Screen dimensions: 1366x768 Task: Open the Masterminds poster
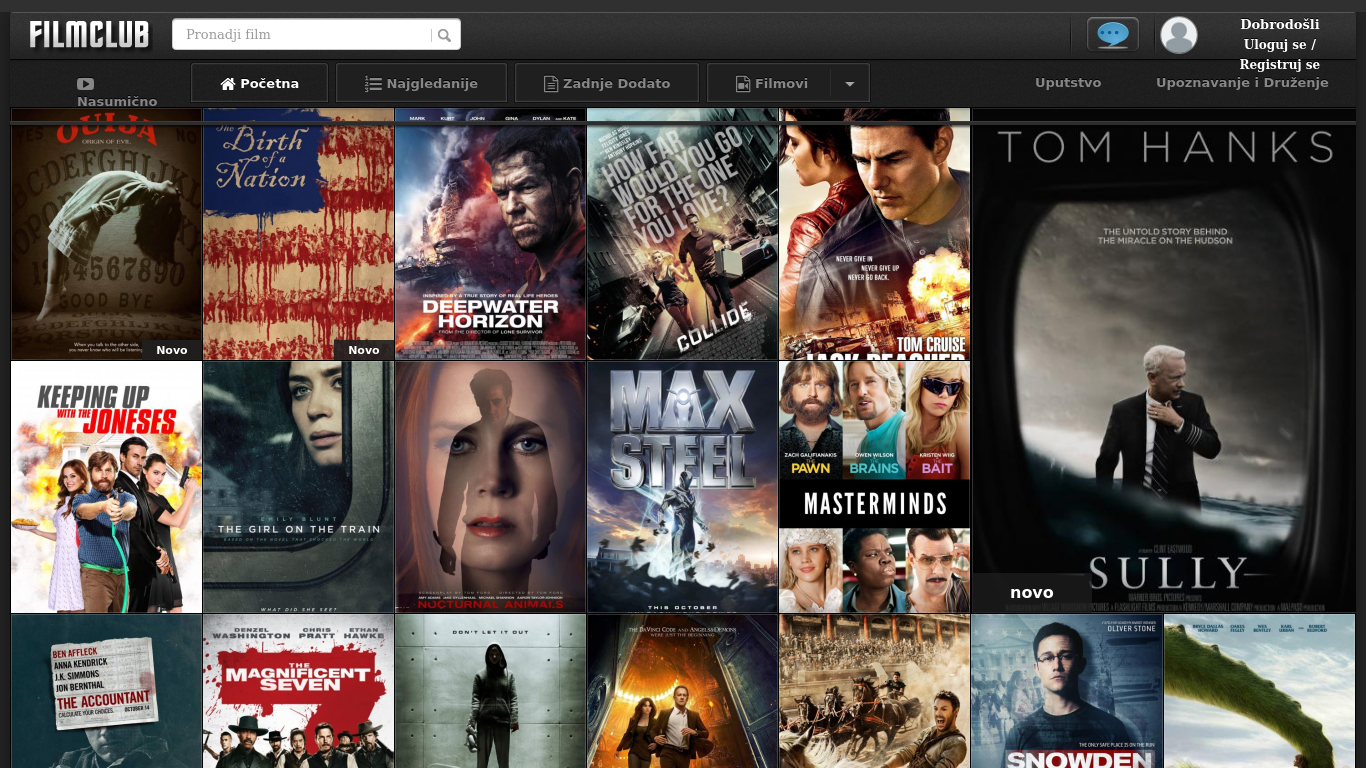click(874, 487)
